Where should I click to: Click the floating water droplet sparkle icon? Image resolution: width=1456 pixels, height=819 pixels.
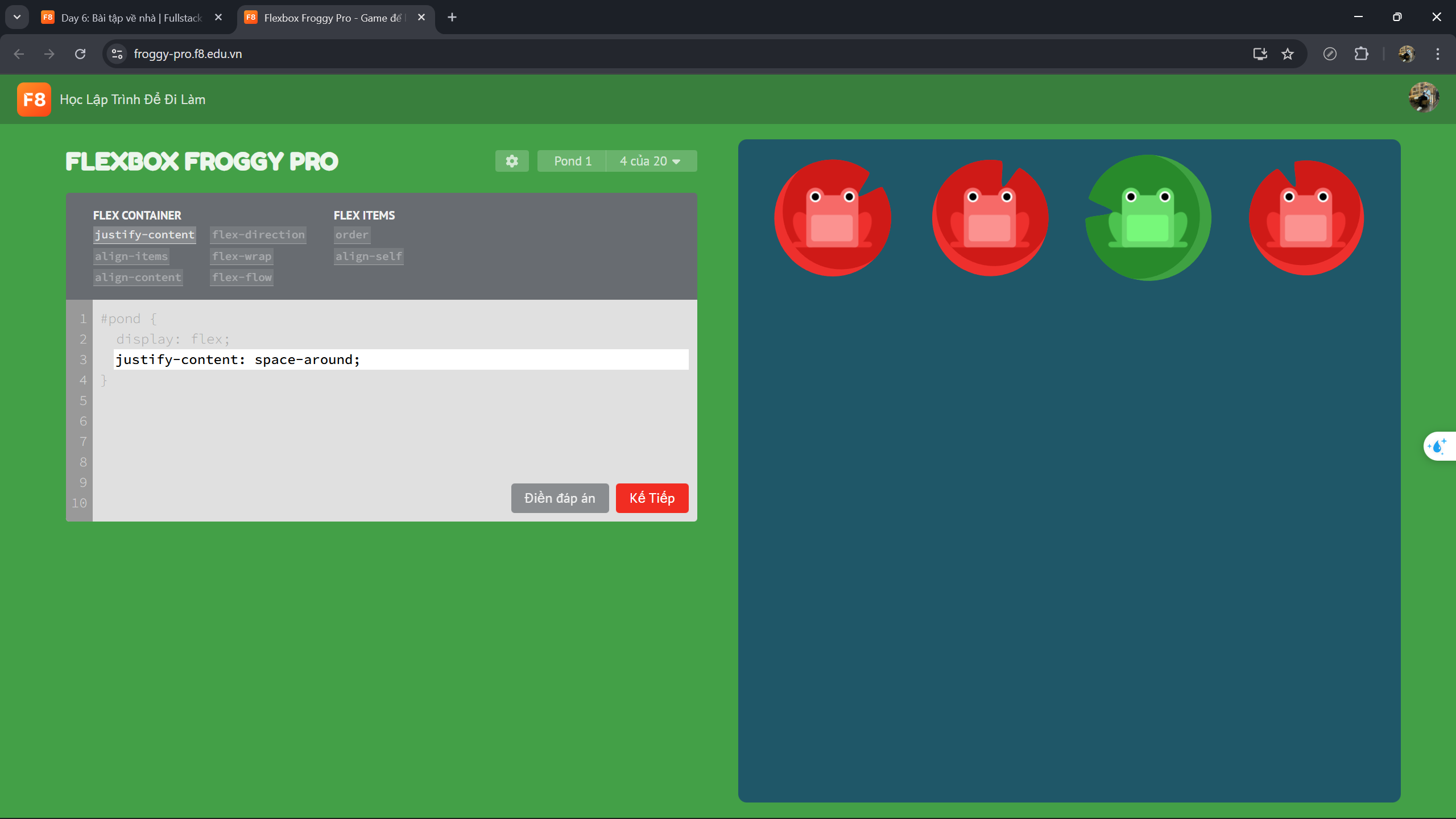tap(1437, 446)
